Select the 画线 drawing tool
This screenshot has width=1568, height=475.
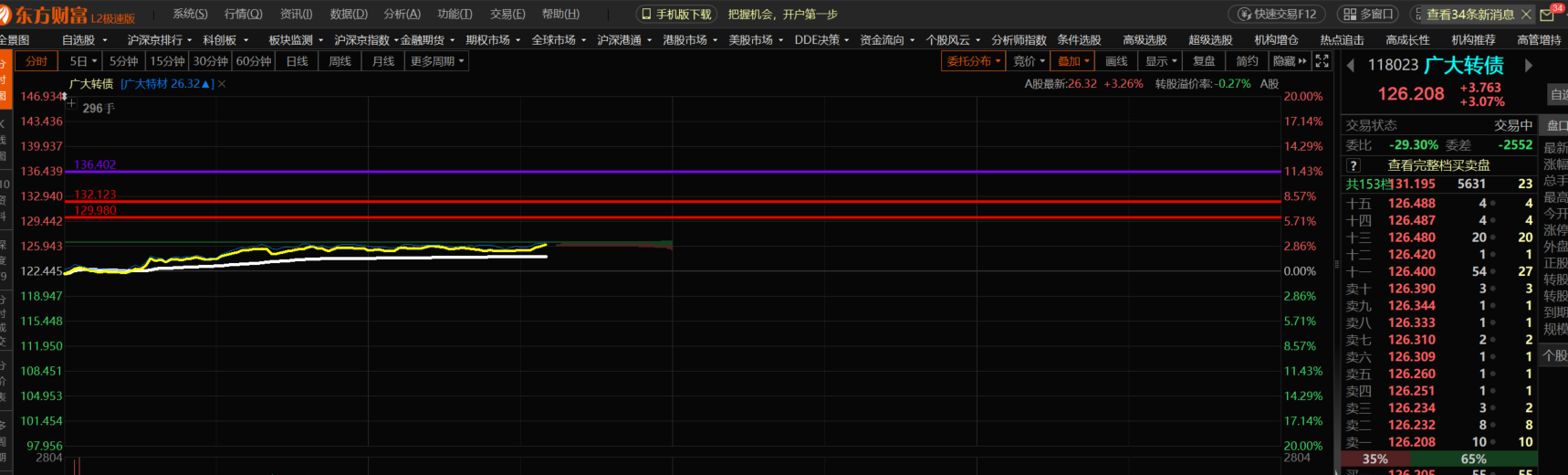[x=1116, y=61]
